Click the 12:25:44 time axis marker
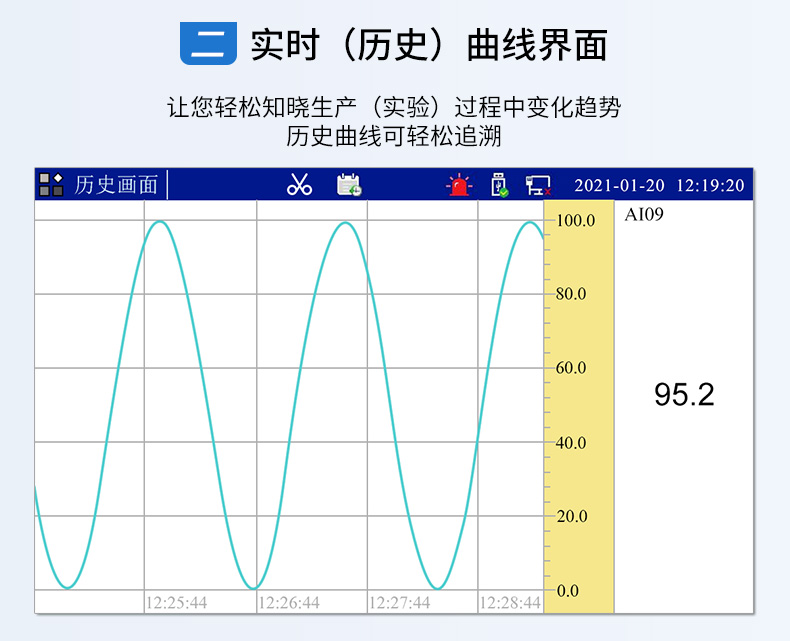Viewport: 790px width, 641px height. click(177, 602)
